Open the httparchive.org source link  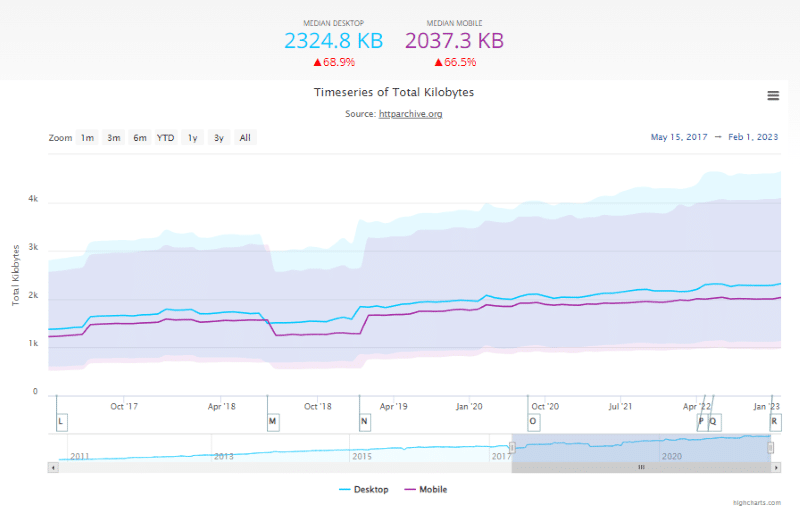pos(410,114)
